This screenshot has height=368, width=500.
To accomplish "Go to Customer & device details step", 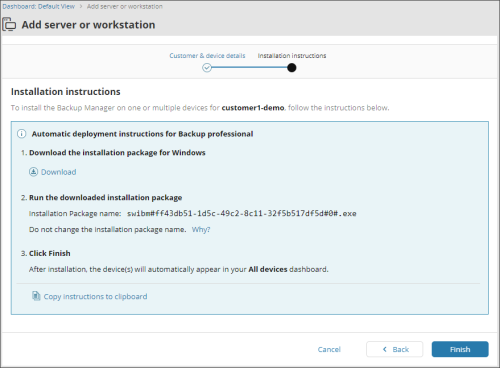I will 207,56.
